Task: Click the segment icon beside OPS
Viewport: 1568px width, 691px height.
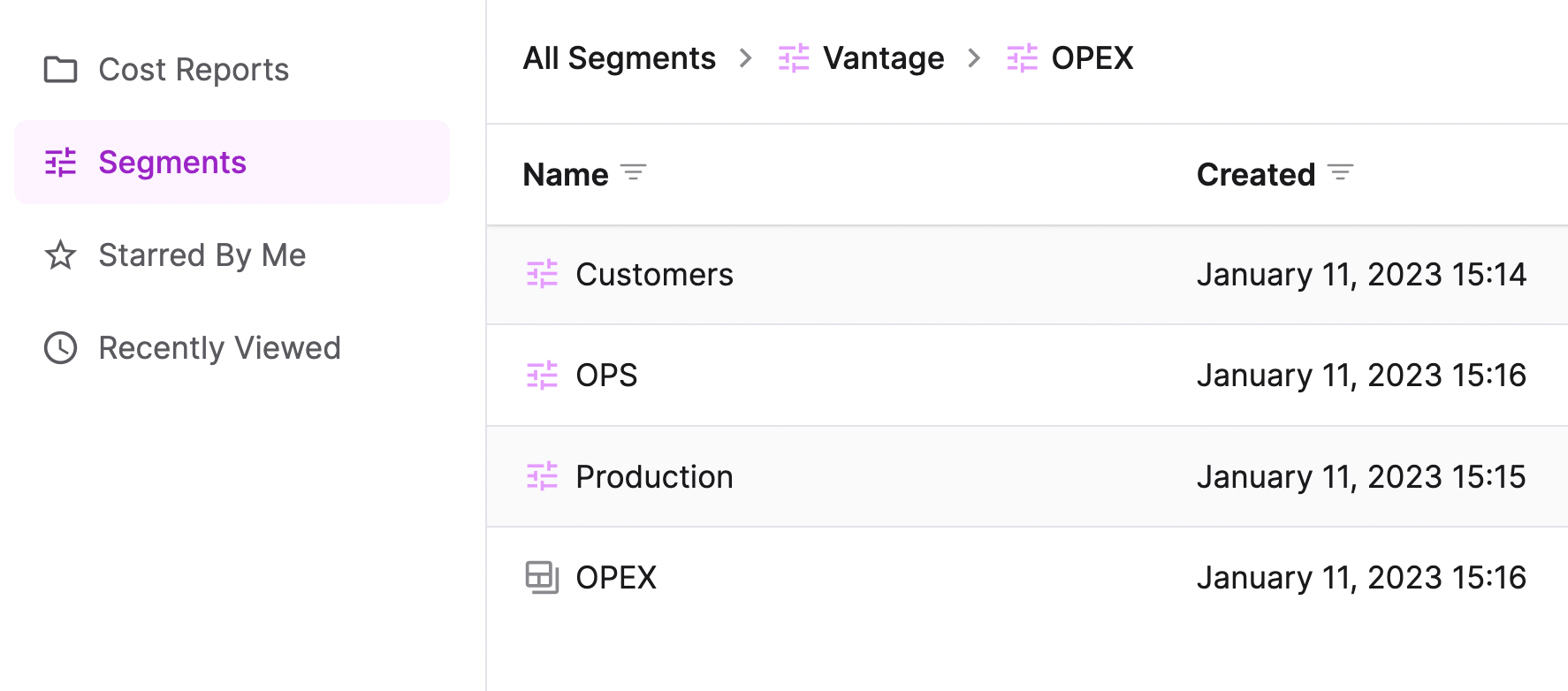Action: coord(542,376)
